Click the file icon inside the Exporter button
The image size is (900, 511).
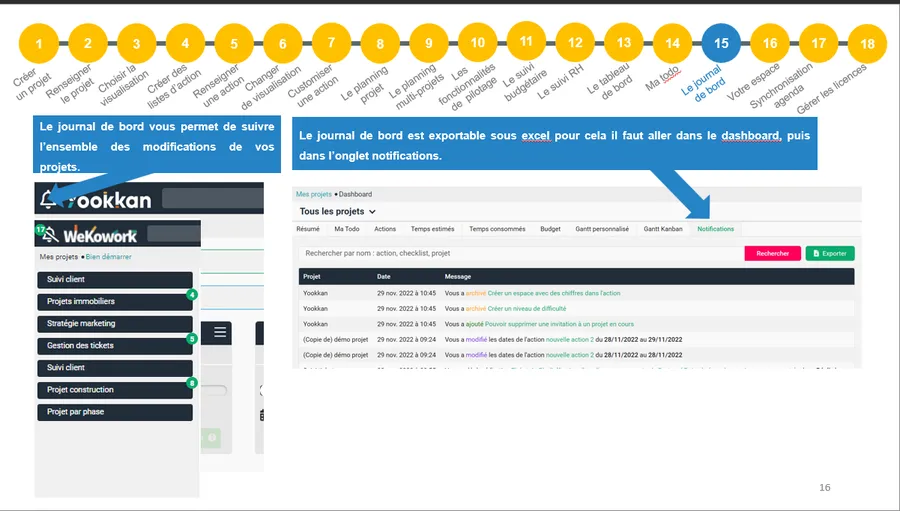(816, 253)
